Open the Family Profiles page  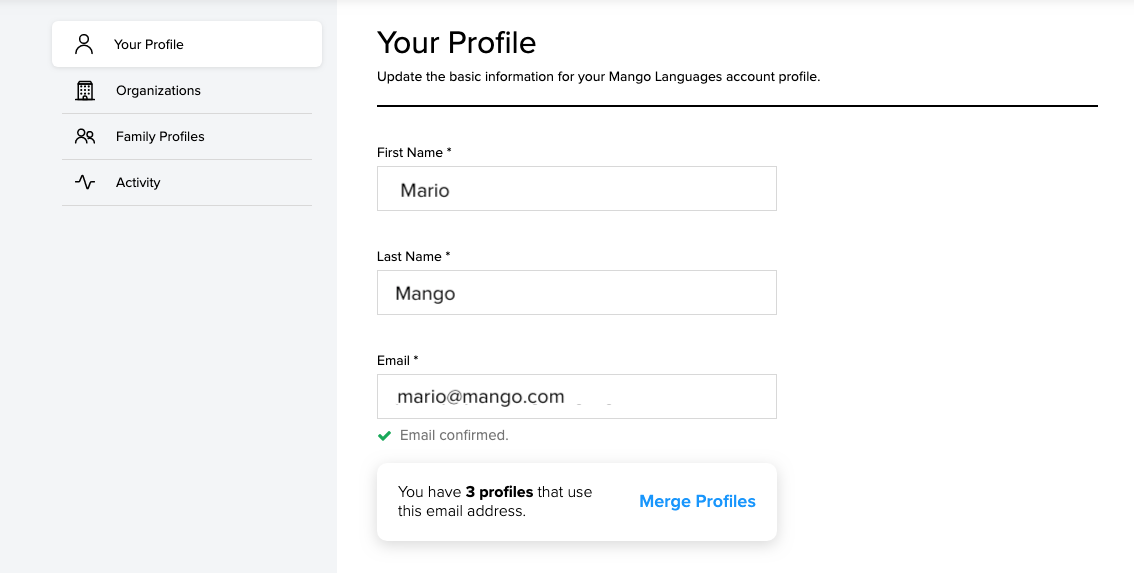coord(187,137)
